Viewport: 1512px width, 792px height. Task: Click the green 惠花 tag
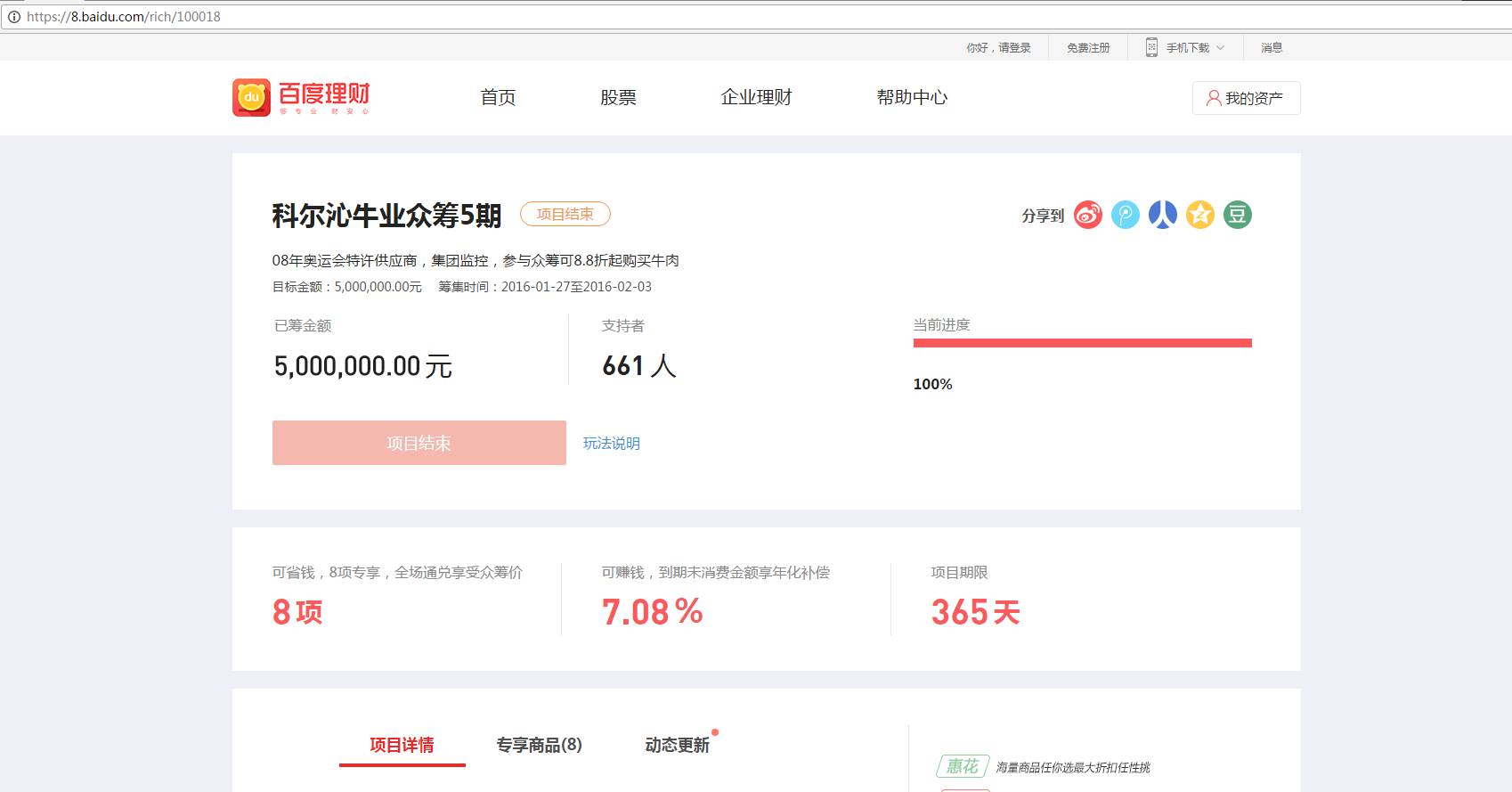963,766
